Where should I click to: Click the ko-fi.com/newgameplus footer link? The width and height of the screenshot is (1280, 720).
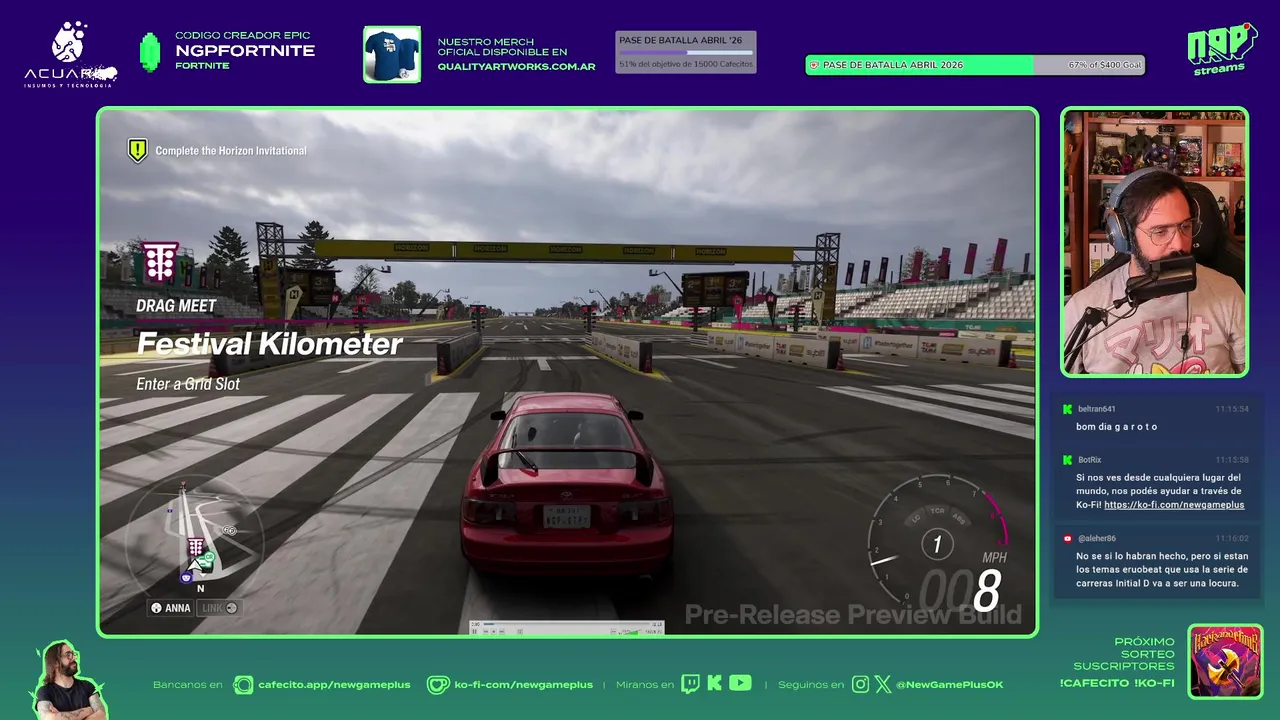[x=523, y=685]
